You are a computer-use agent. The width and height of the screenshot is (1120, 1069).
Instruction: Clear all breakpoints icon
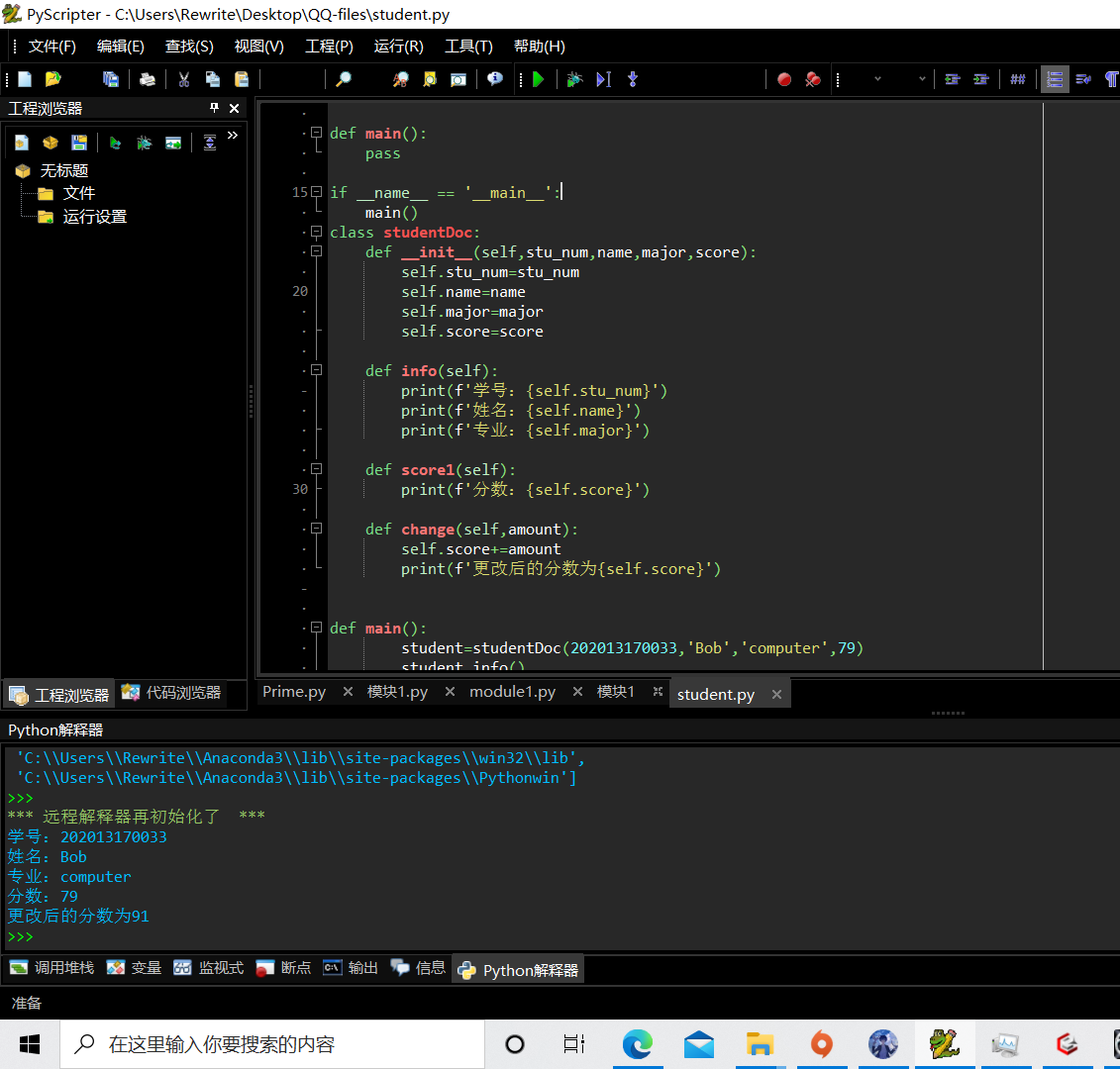(x=813, y=79)
